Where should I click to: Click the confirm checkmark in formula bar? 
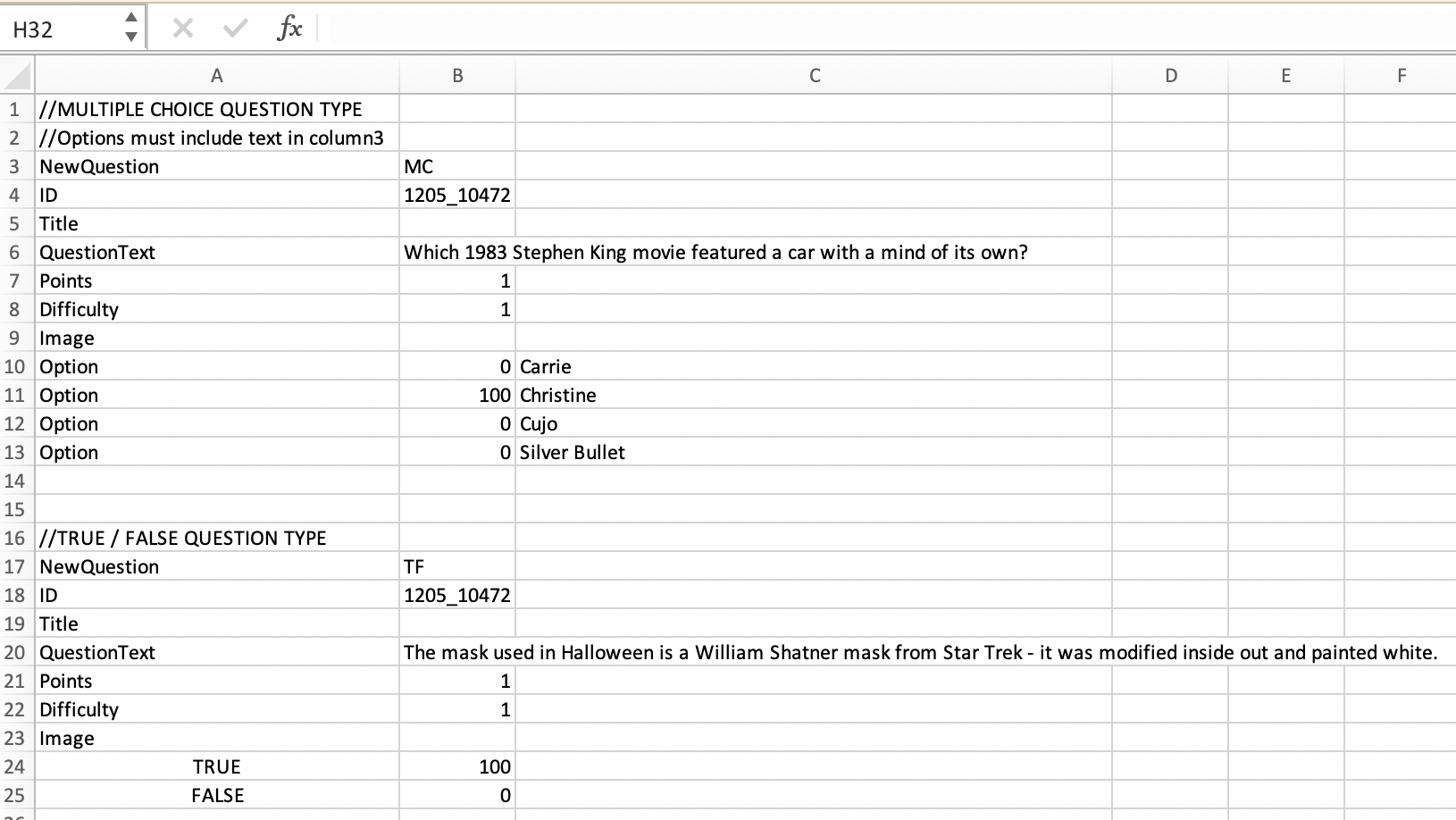click(235, 29)
